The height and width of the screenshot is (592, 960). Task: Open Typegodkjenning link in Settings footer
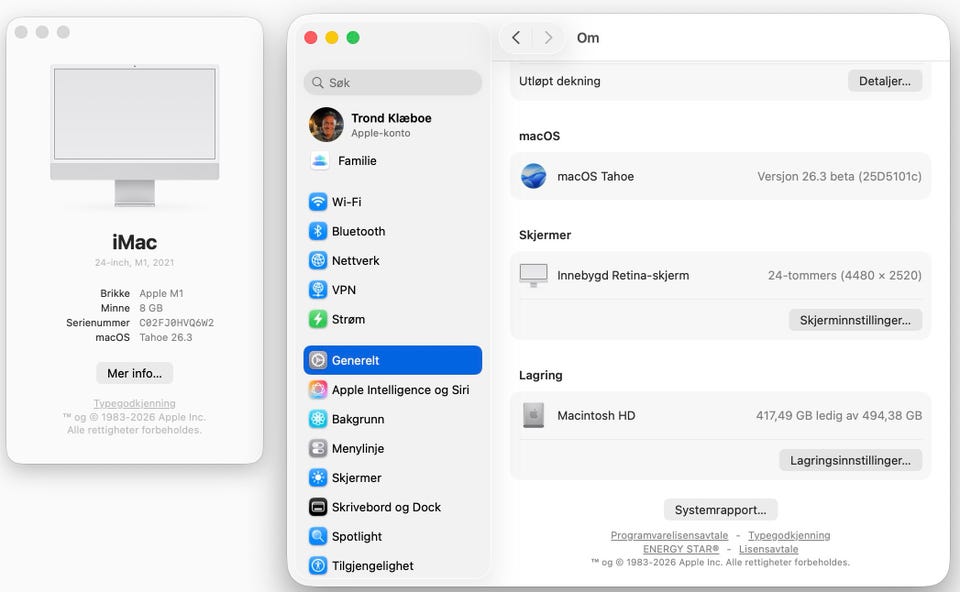(789, 535)
